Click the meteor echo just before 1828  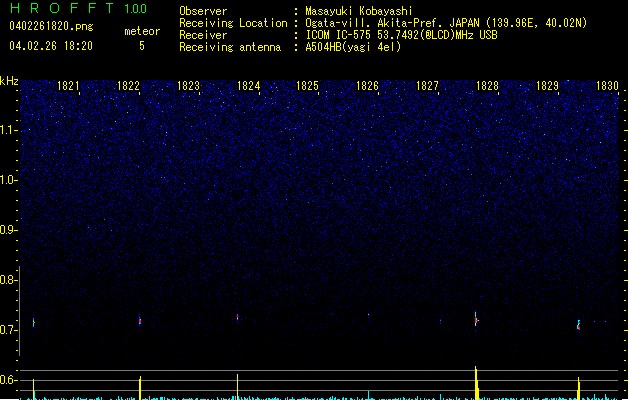476,319
